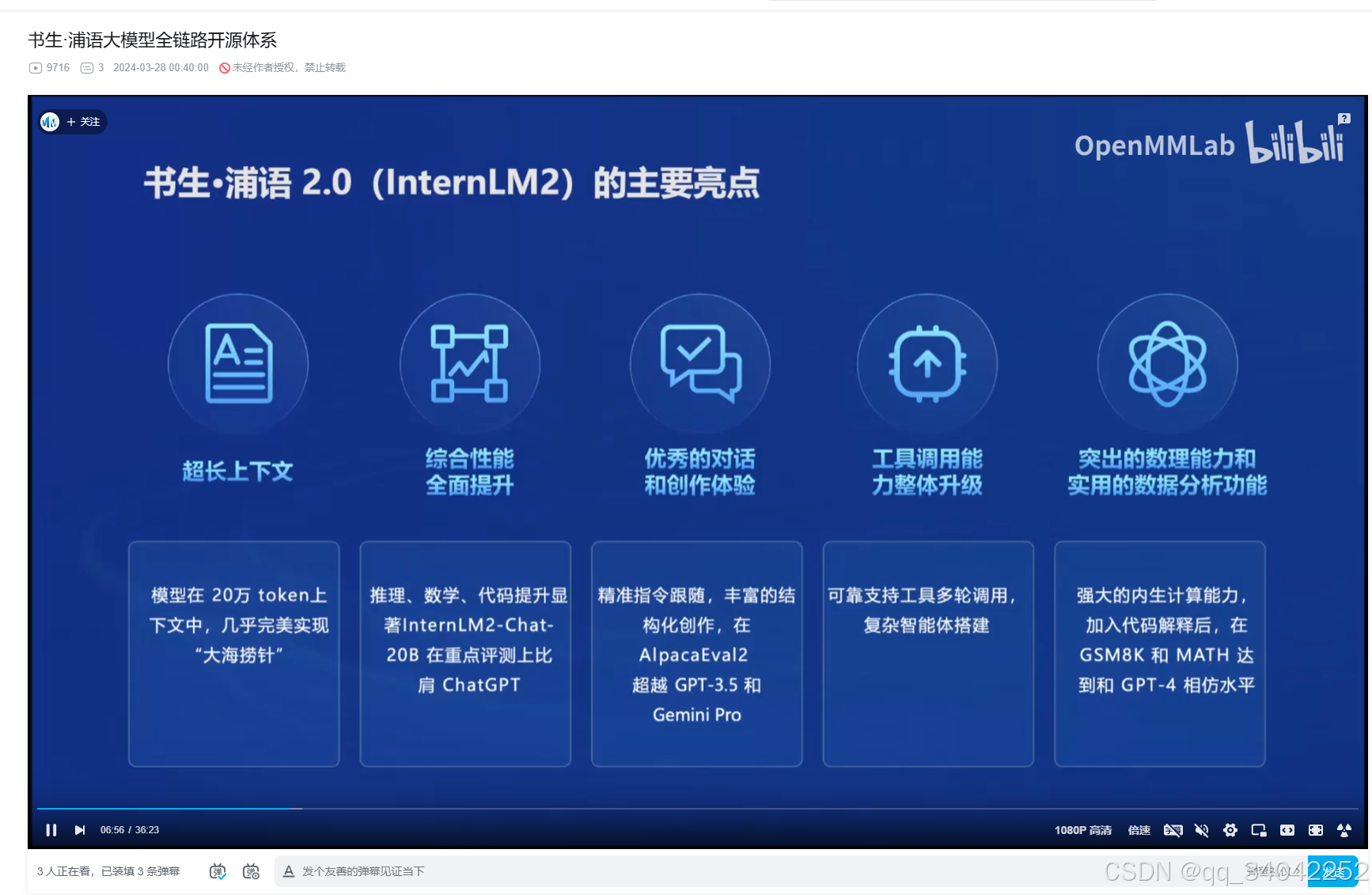
Task: Click the 未经作者授权，禁止转载 notice
Action: click(x=282, y=68)
